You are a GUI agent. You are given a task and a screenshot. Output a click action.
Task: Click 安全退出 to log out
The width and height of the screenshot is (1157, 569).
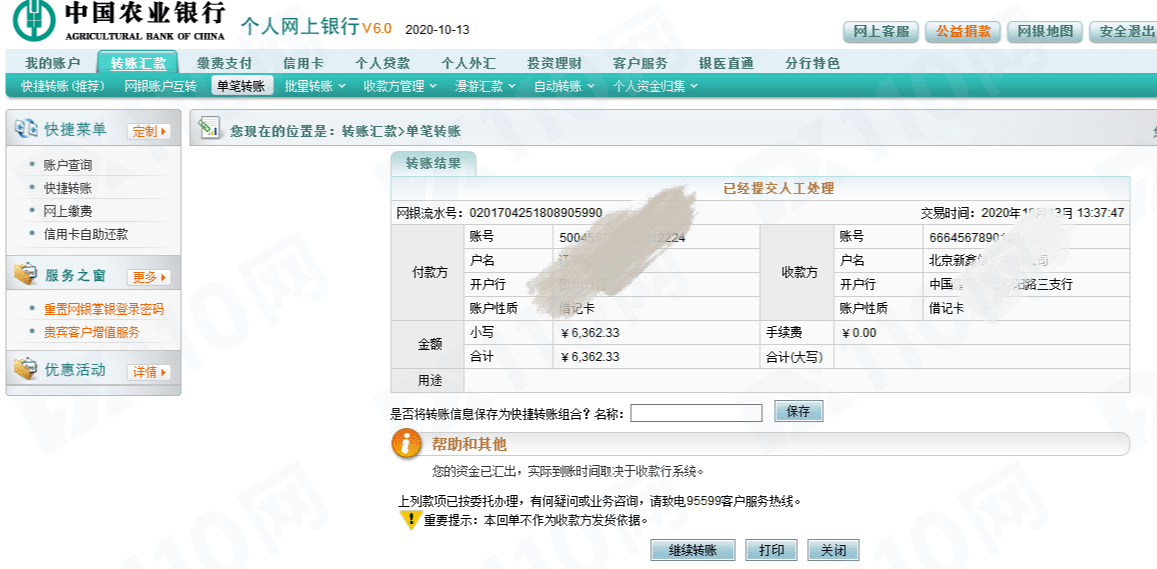pos(1124,32)
